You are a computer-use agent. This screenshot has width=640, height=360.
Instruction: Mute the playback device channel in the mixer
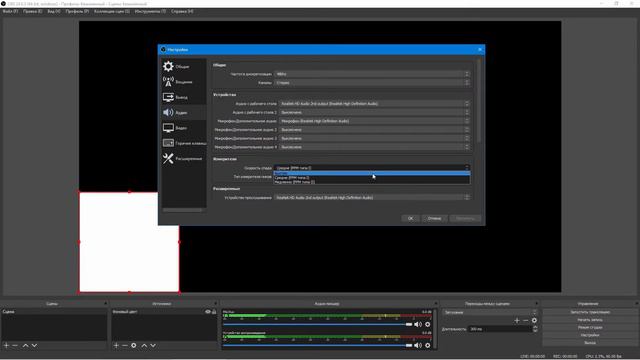(x=418, y=345)
